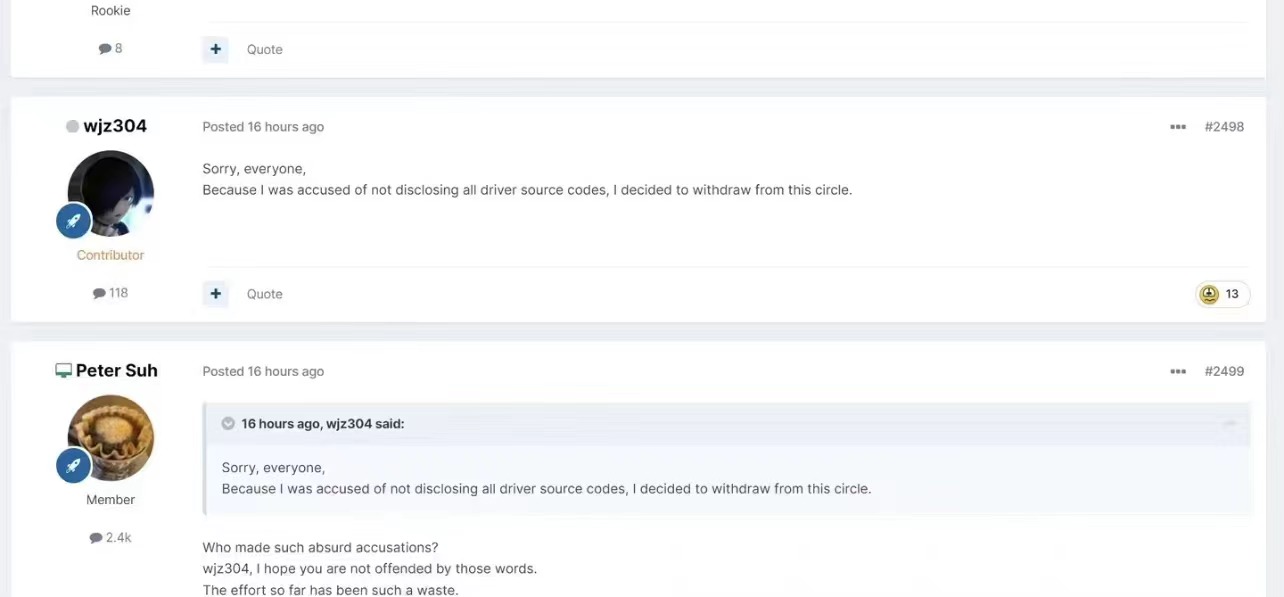Click wjz304's avatar picture
Image resolution: width=1284 pixels, height=597 pixels.
pos(111,193)
